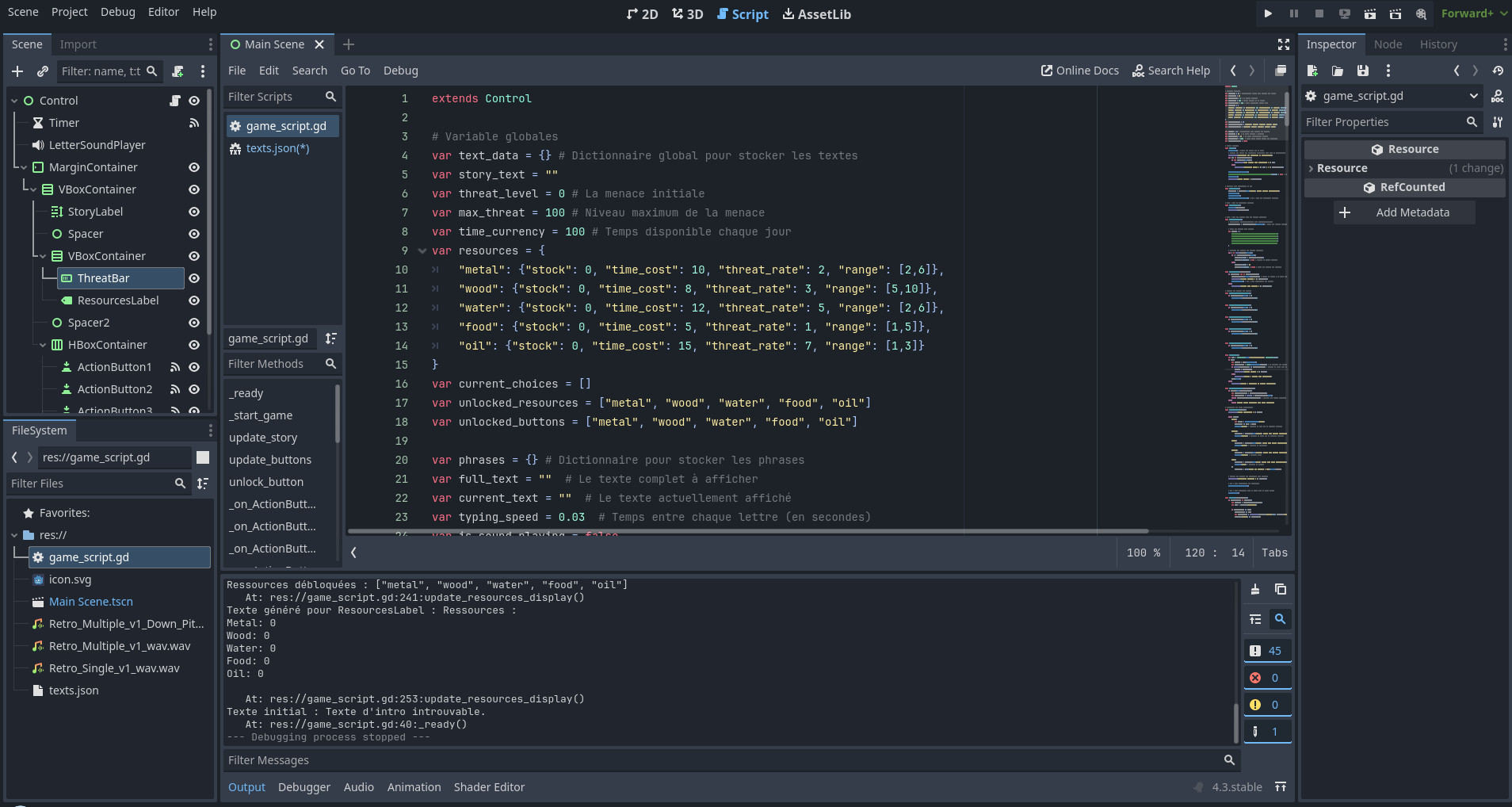Toggle StoryLabel visibility eye
1512x807 pixels.
194,212
